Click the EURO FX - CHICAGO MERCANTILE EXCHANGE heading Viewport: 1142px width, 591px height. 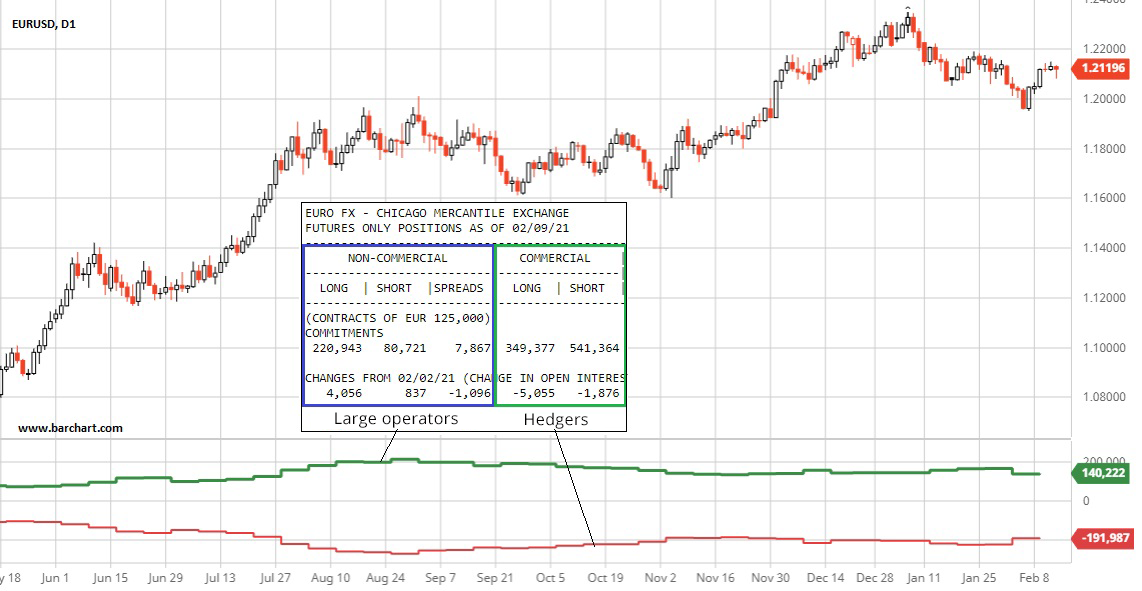point(437,213)
